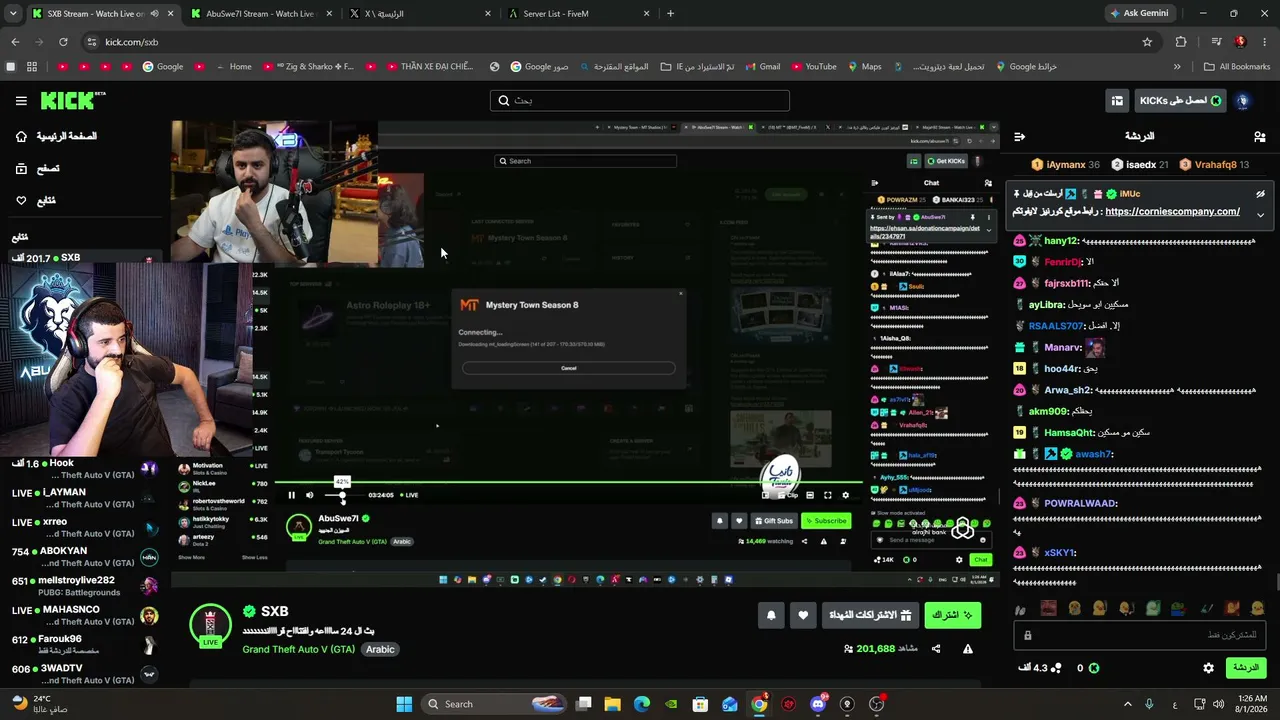
Task: Focus the Kick search box
Action: pyautogui.click(x=640, y=100)
